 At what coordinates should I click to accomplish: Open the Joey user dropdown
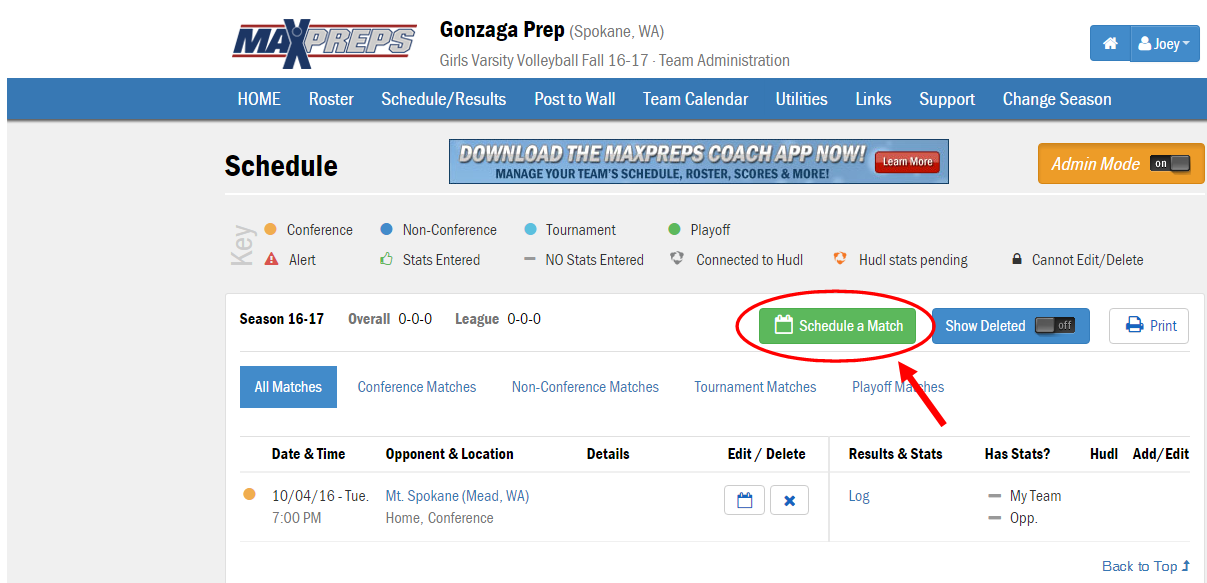(x=1164, y=44)
